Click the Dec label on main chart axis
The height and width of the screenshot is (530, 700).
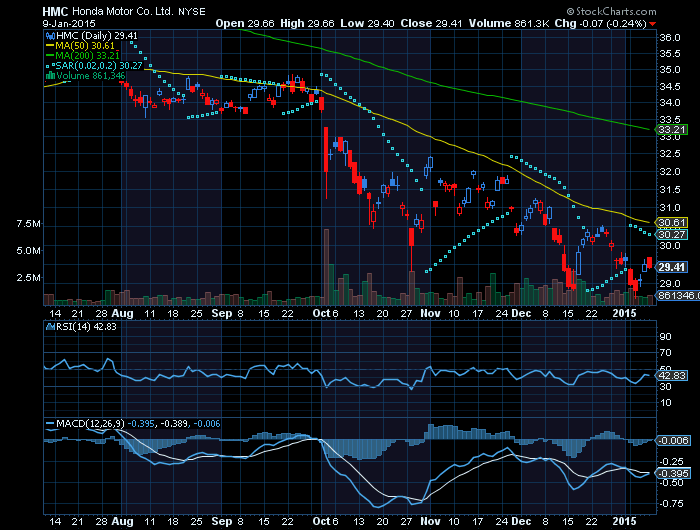pyautogui.click(x=521, y=313)
